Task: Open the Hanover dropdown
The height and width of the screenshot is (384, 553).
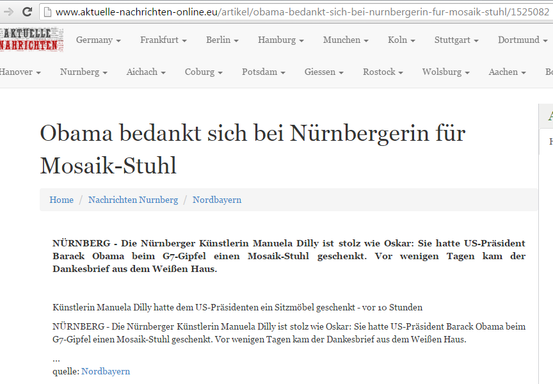Action: coord(20,72)
